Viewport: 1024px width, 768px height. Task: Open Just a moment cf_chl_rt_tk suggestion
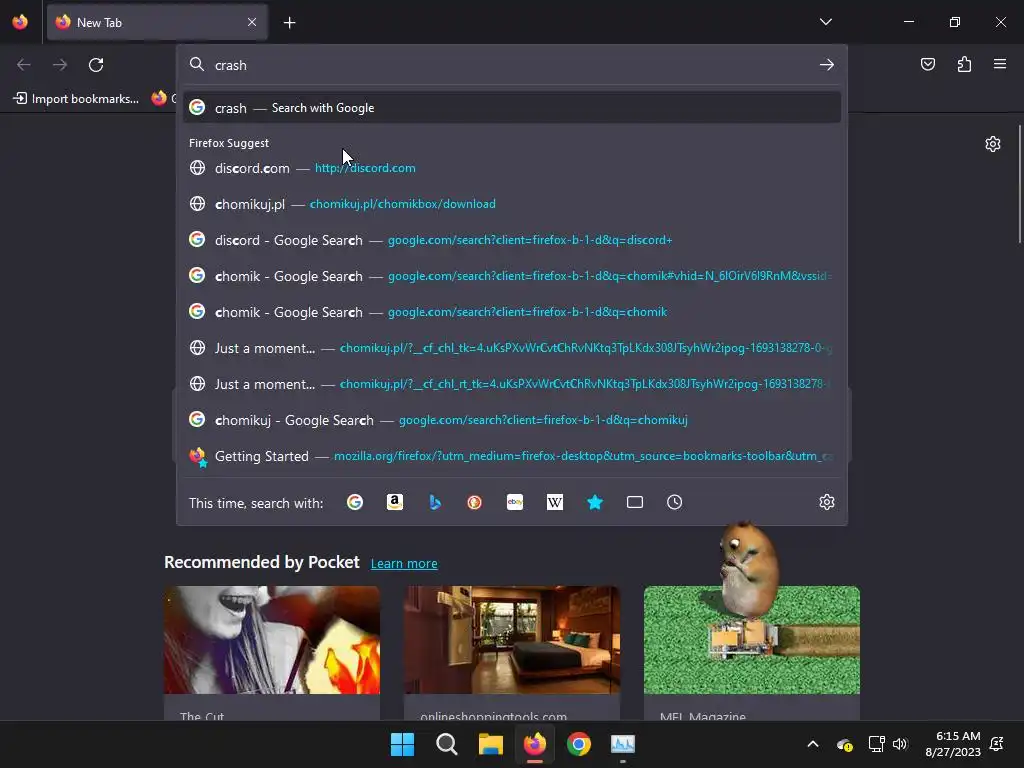pyautogui.click(x=512, y=384)
